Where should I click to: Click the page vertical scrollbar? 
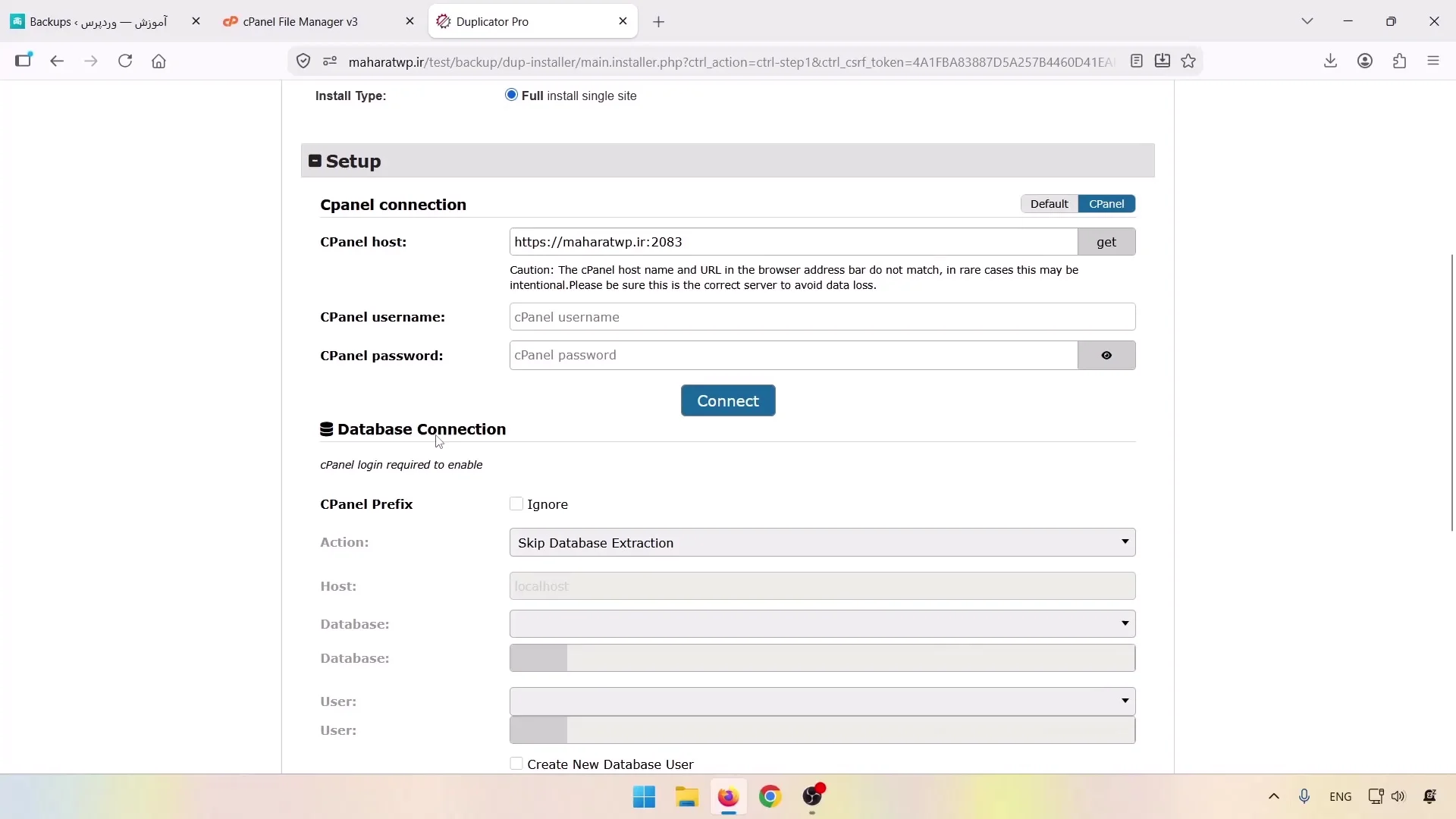pyautogui.click(x=1452, y=393)
